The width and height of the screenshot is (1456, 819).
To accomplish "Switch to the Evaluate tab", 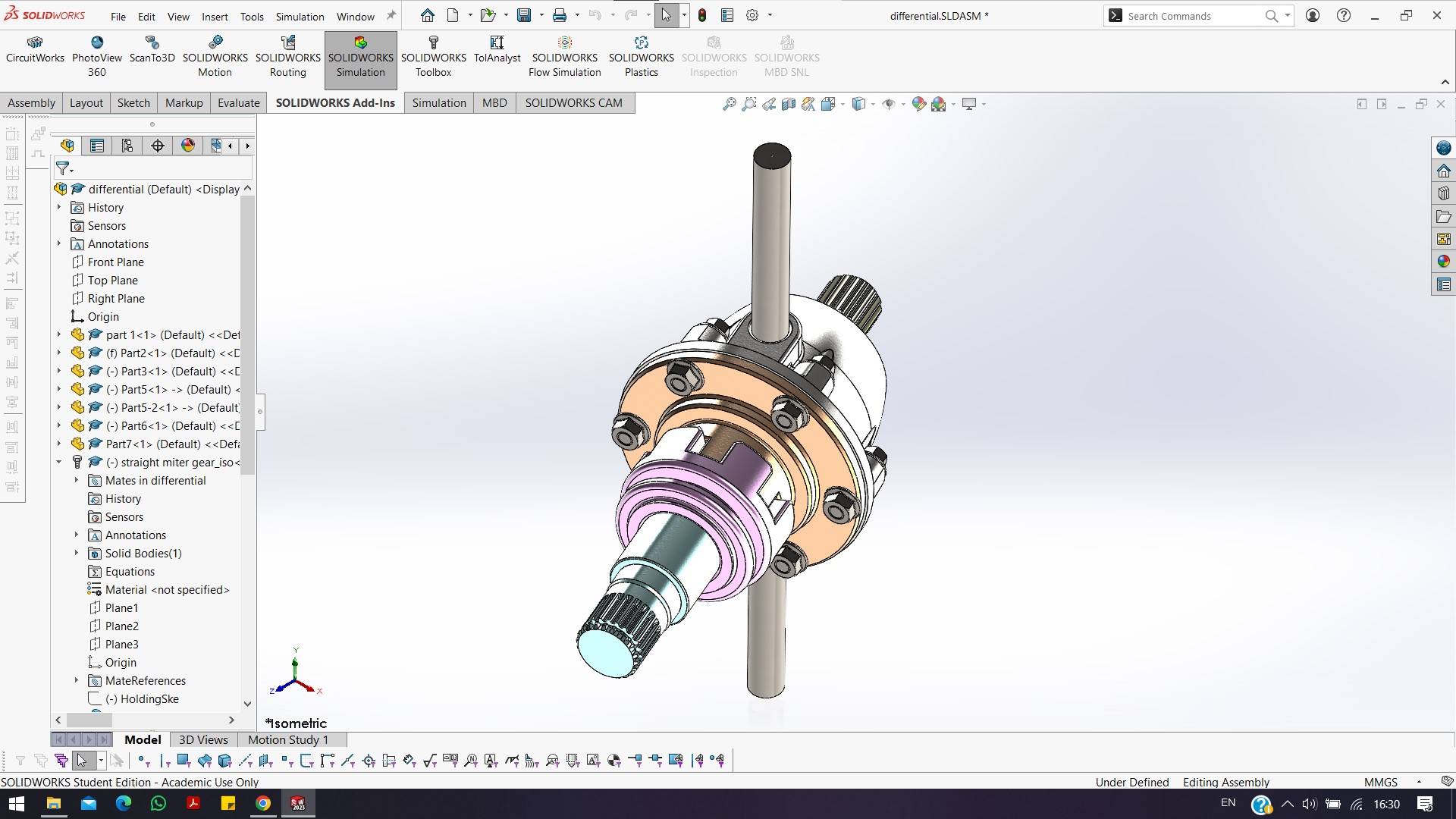I will [239, 103].
